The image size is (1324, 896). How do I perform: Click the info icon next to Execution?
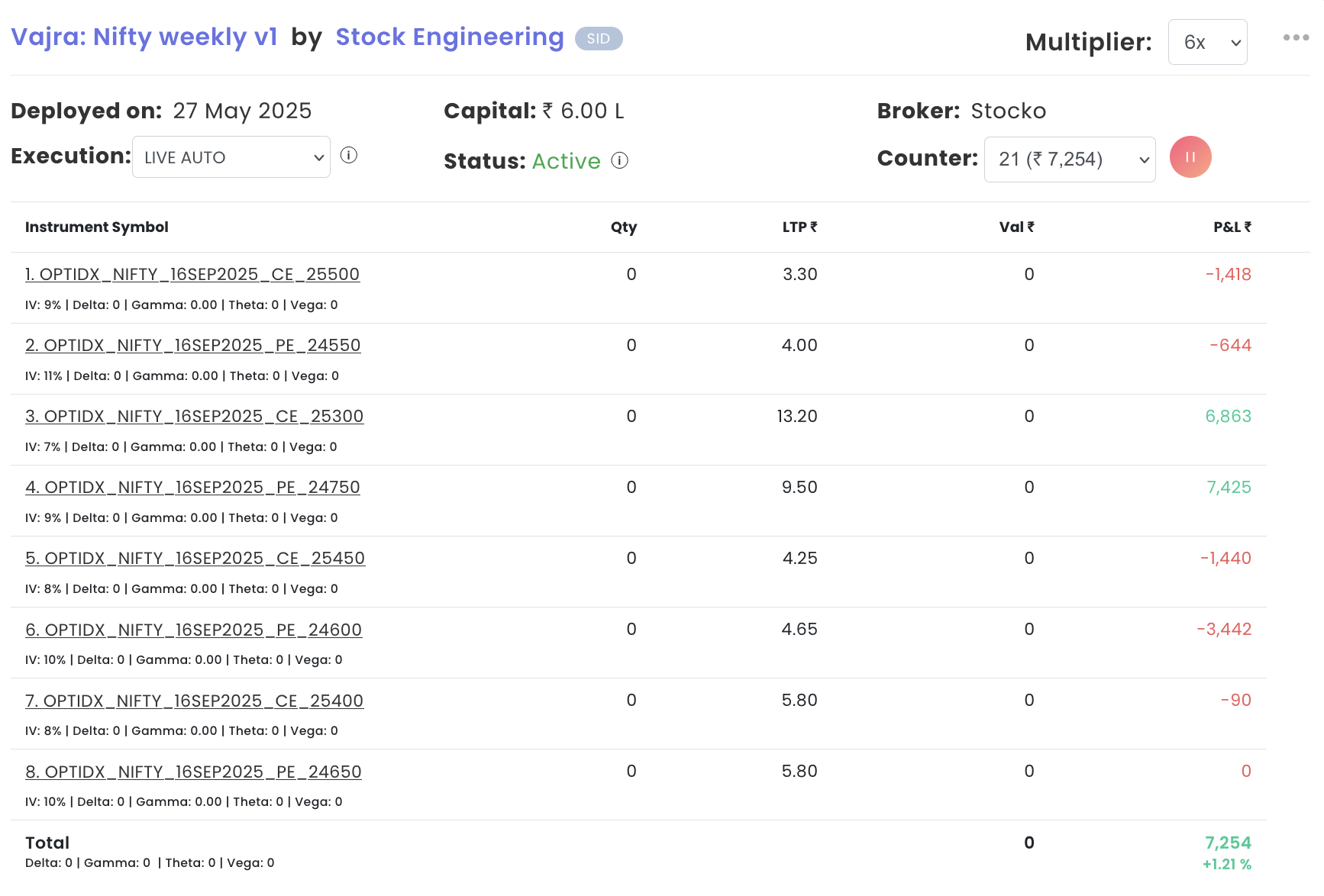click(x=349, y=156)
